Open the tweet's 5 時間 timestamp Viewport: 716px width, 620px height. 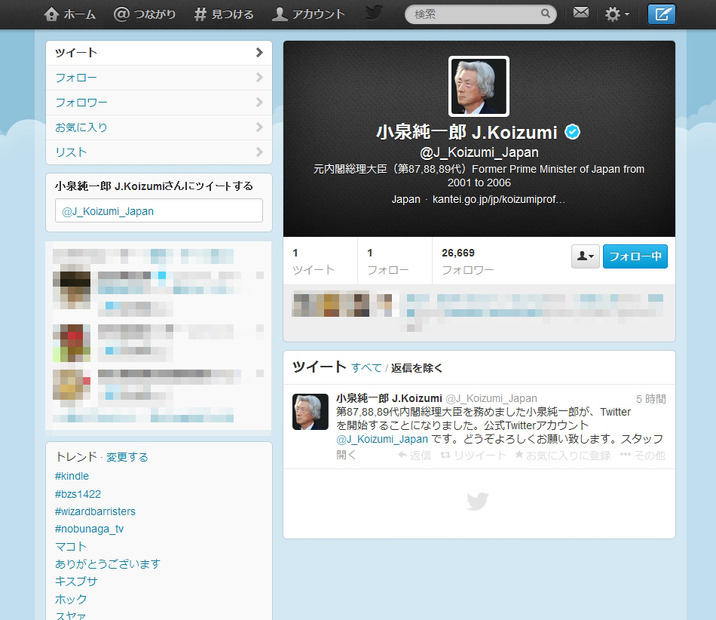pos(651,399)
